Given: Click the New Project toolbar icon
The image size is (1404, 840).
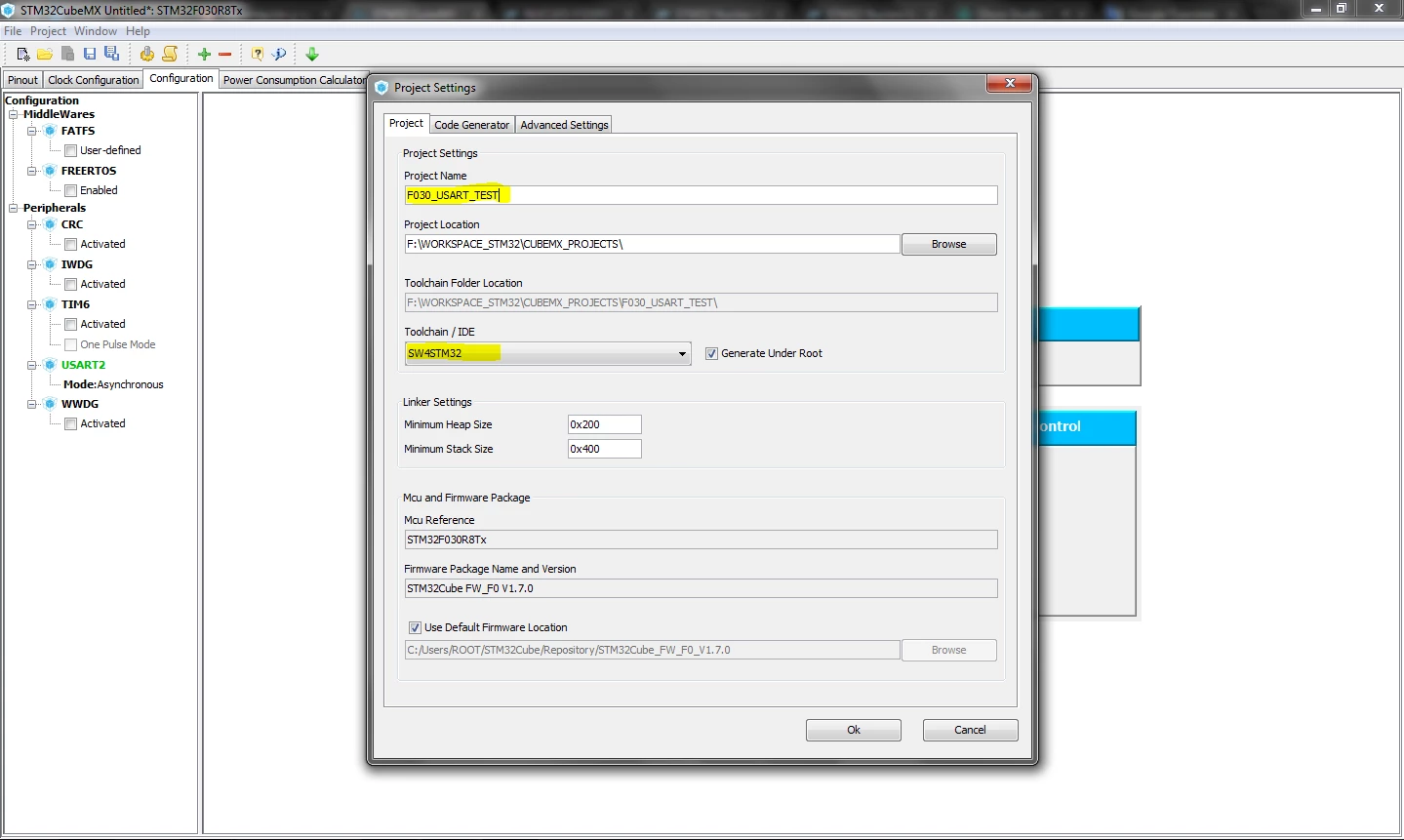Looking at the screenshot, I should 23,54.
